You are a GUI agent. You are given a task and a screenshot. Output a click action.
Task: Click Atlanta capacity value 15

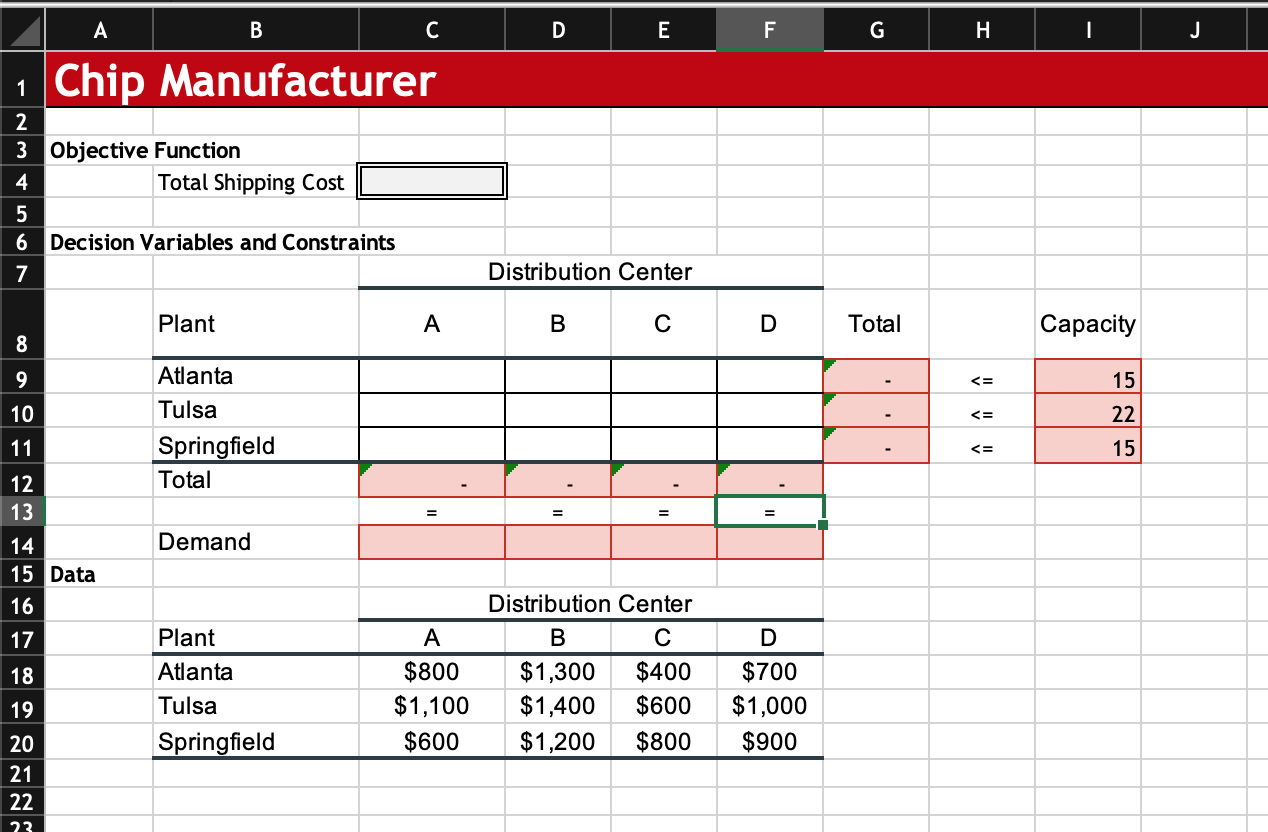1088,377
